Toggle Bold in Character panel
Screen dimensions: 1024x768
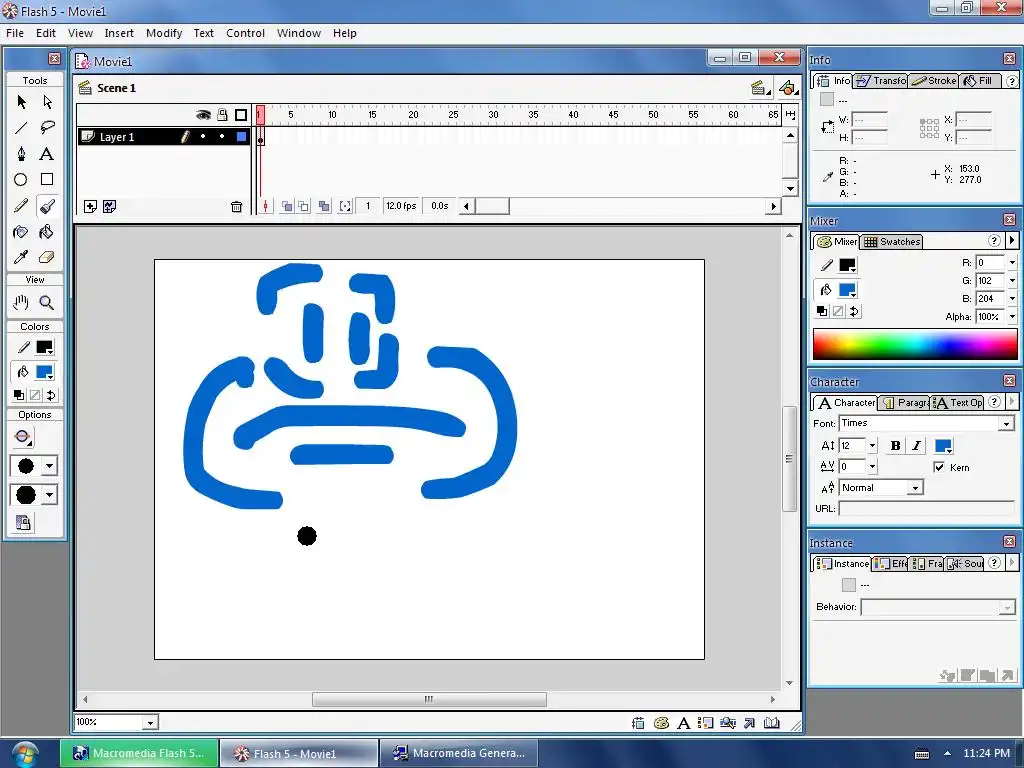pyautogui.click(x=895, y=445)
